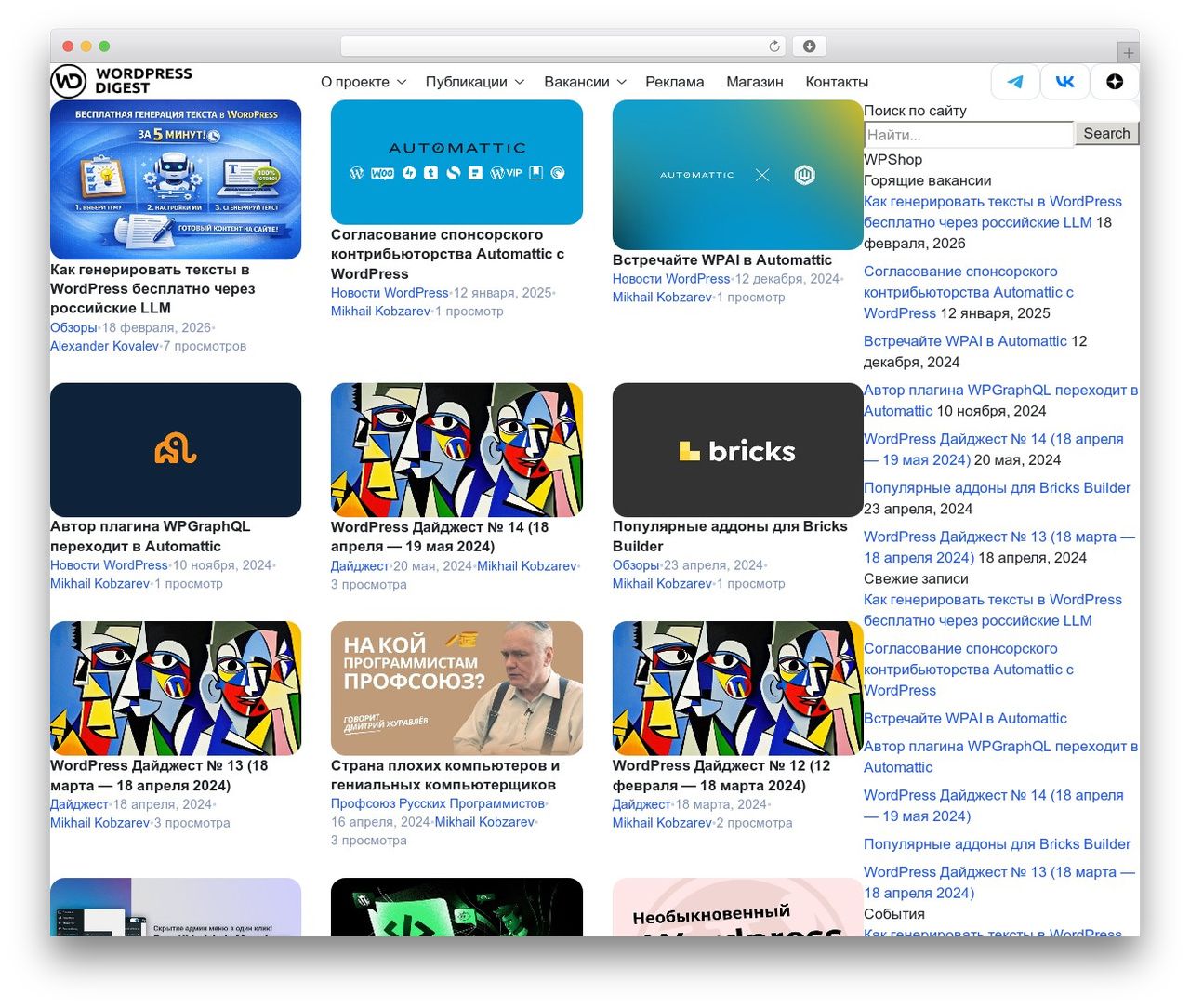Click the browser download icon
This screenshot has height=1008, width=1190.
pyautogui.click(x=809, y=46)
